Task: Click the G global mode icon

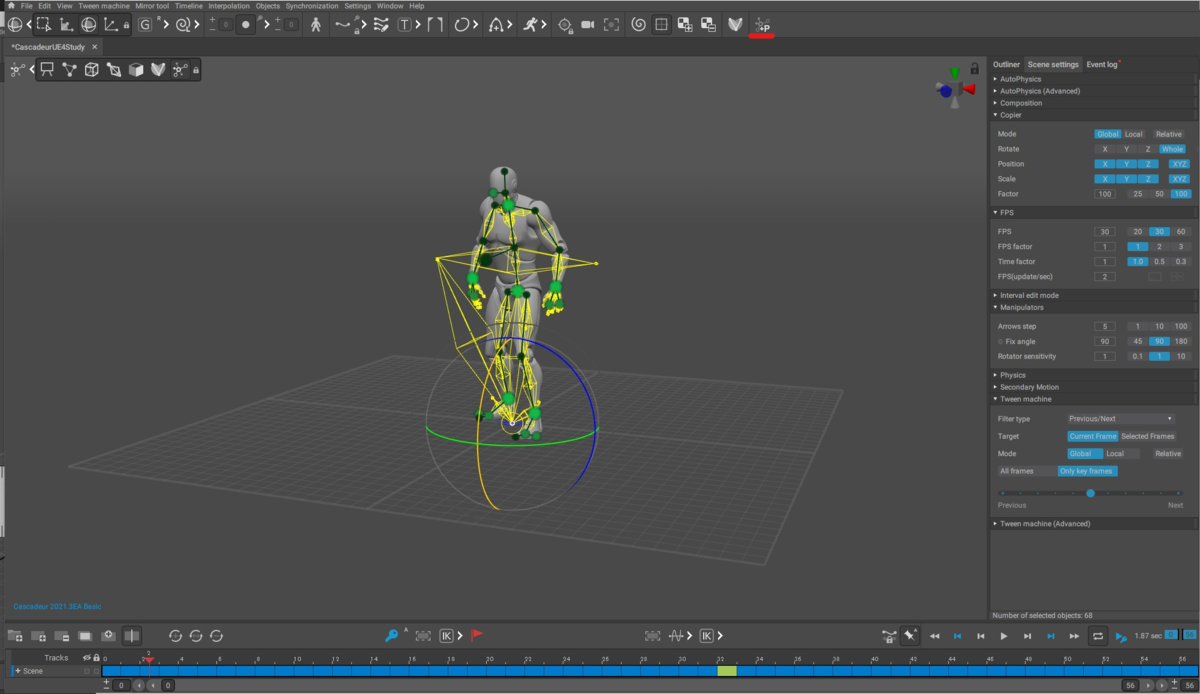Action: point(145,24)
